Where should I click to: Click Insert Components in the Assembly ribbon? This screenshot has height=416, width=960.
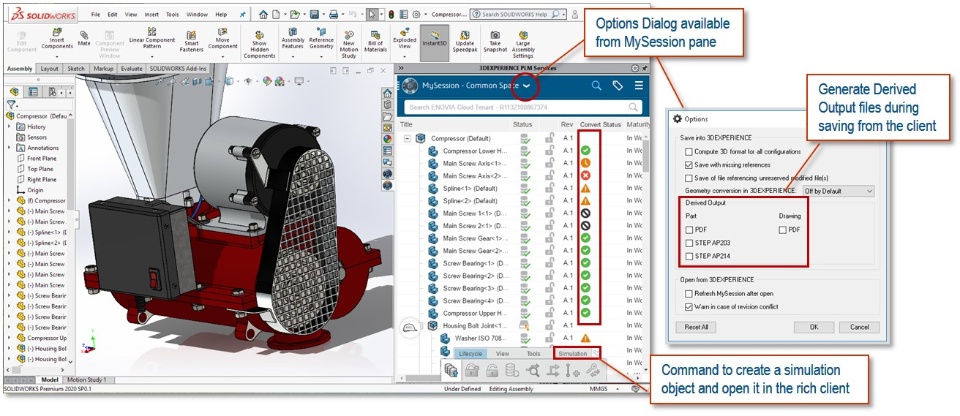click(x=57, y=40)
